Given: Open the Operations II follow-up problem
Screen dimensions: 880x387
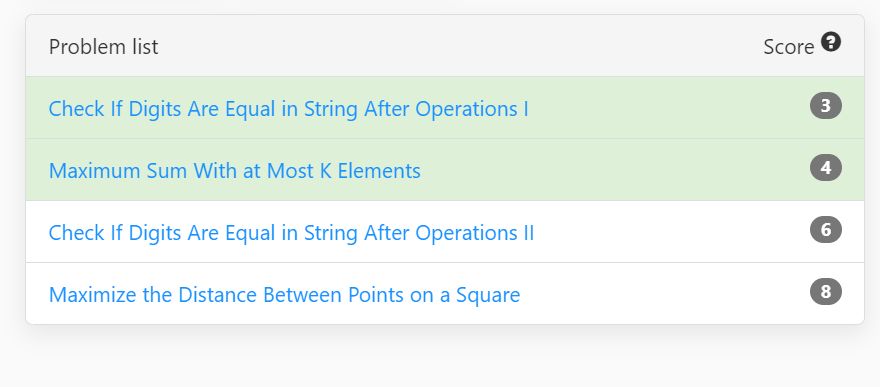Looking at the screenshot, I should [x=291, y=232].
